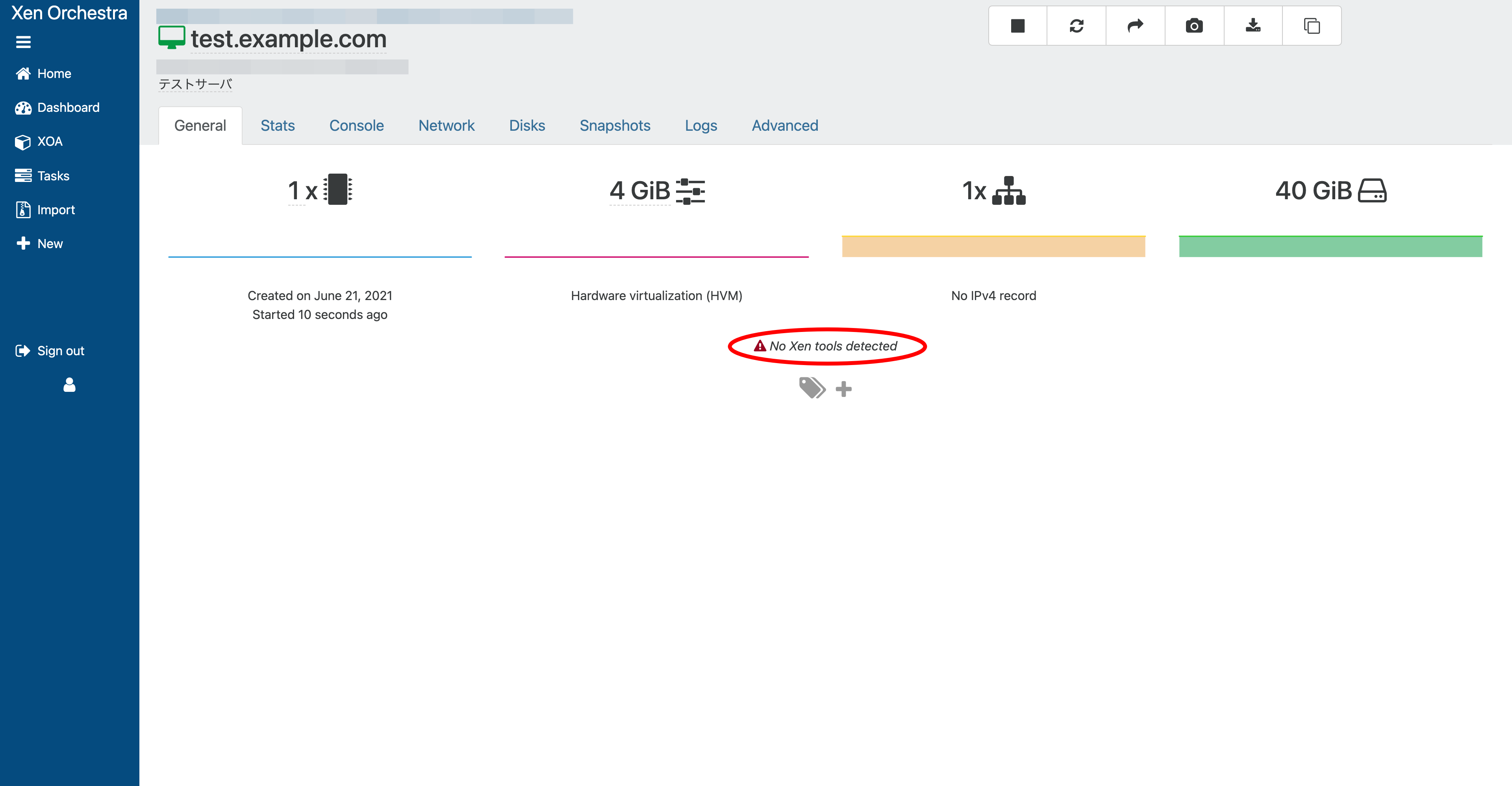Open the user profile icon
Image resolution: width=1512 pixels, height=786 pixels.
(x=69, y=384)
